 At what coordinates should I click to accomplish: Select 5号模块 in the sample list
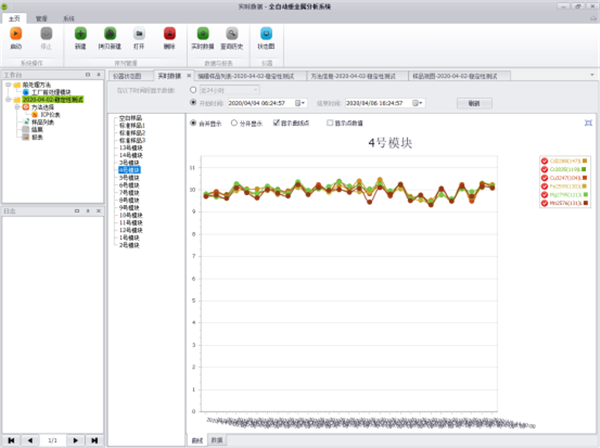pos(127,178)
